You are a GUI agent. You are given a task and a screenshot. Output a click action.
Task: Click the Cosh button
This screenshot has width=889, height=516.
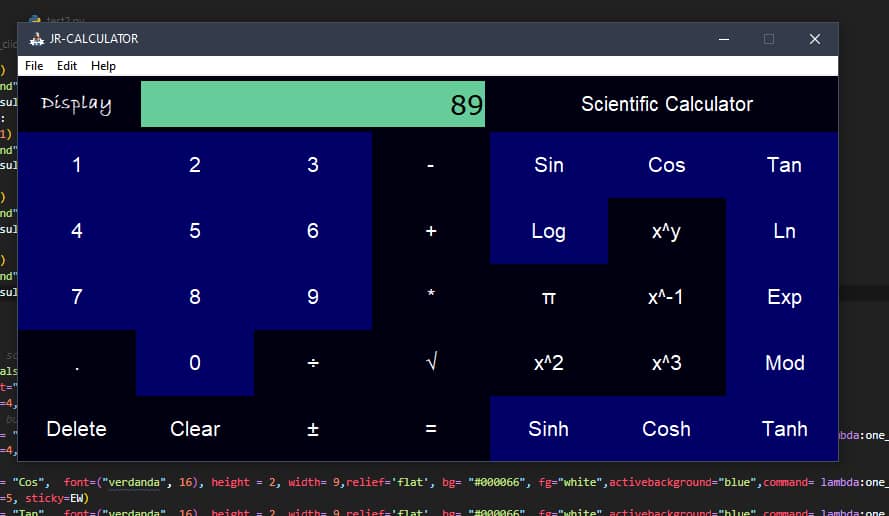point(667,429)
